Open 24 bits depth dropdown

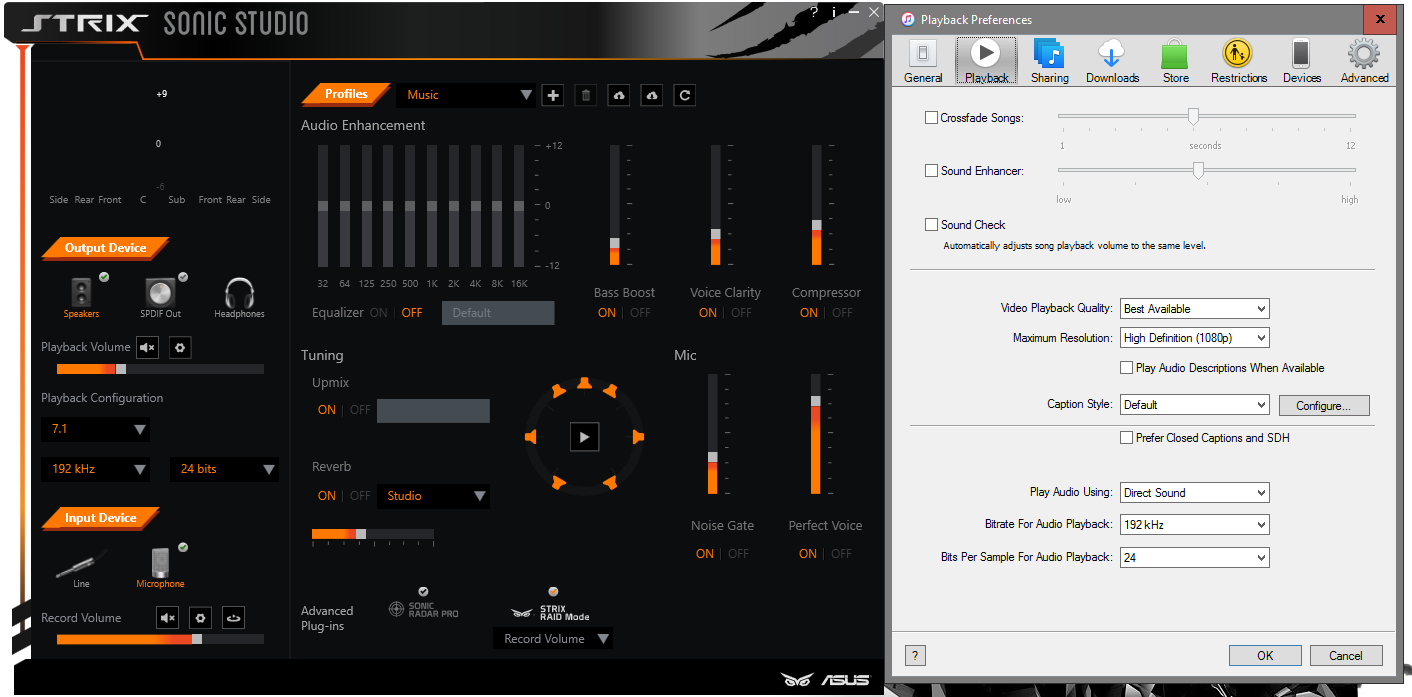tap(224, 469)
